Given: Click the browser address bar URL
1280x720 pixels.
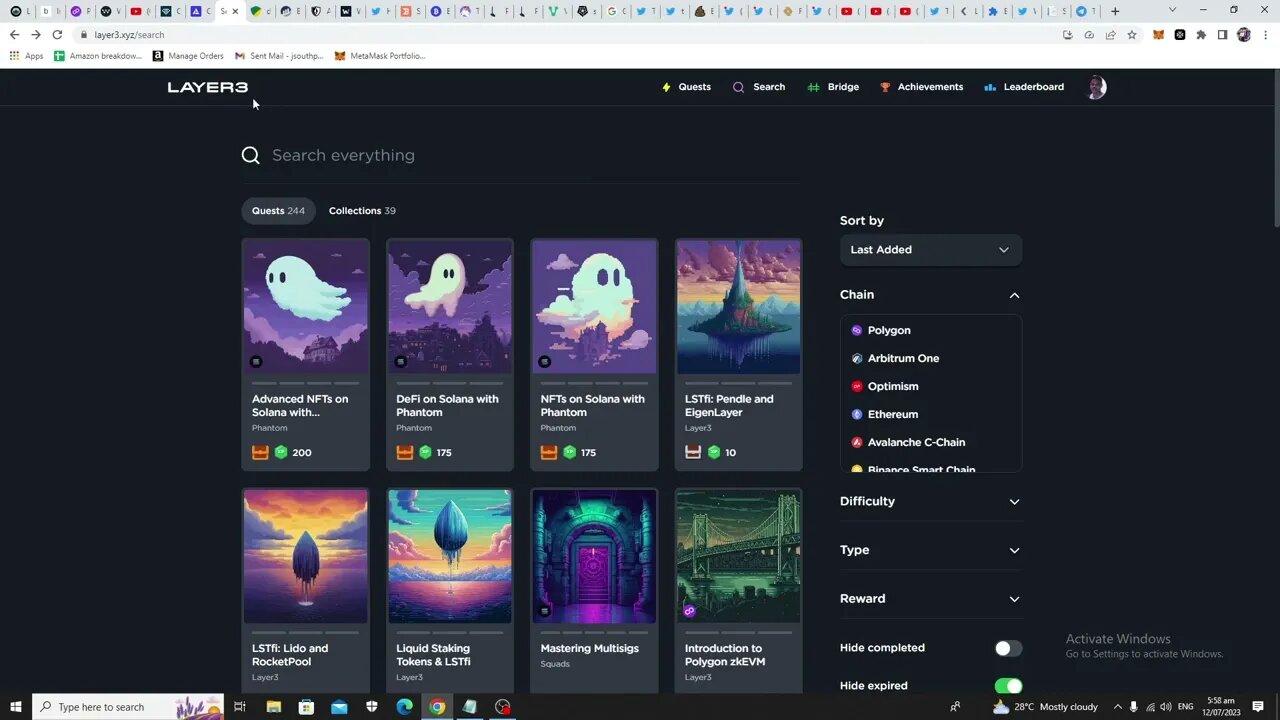Looking at the screenshot, I should point(129,34).
